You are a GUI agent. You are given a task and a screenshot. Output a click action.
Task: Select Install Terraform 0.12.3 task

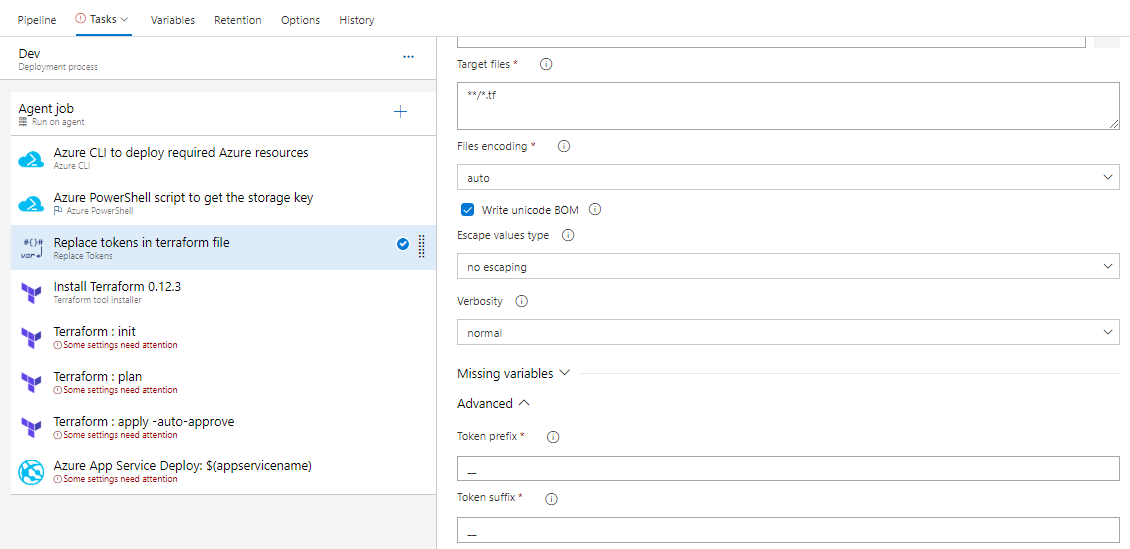click(x=223, y=293)
